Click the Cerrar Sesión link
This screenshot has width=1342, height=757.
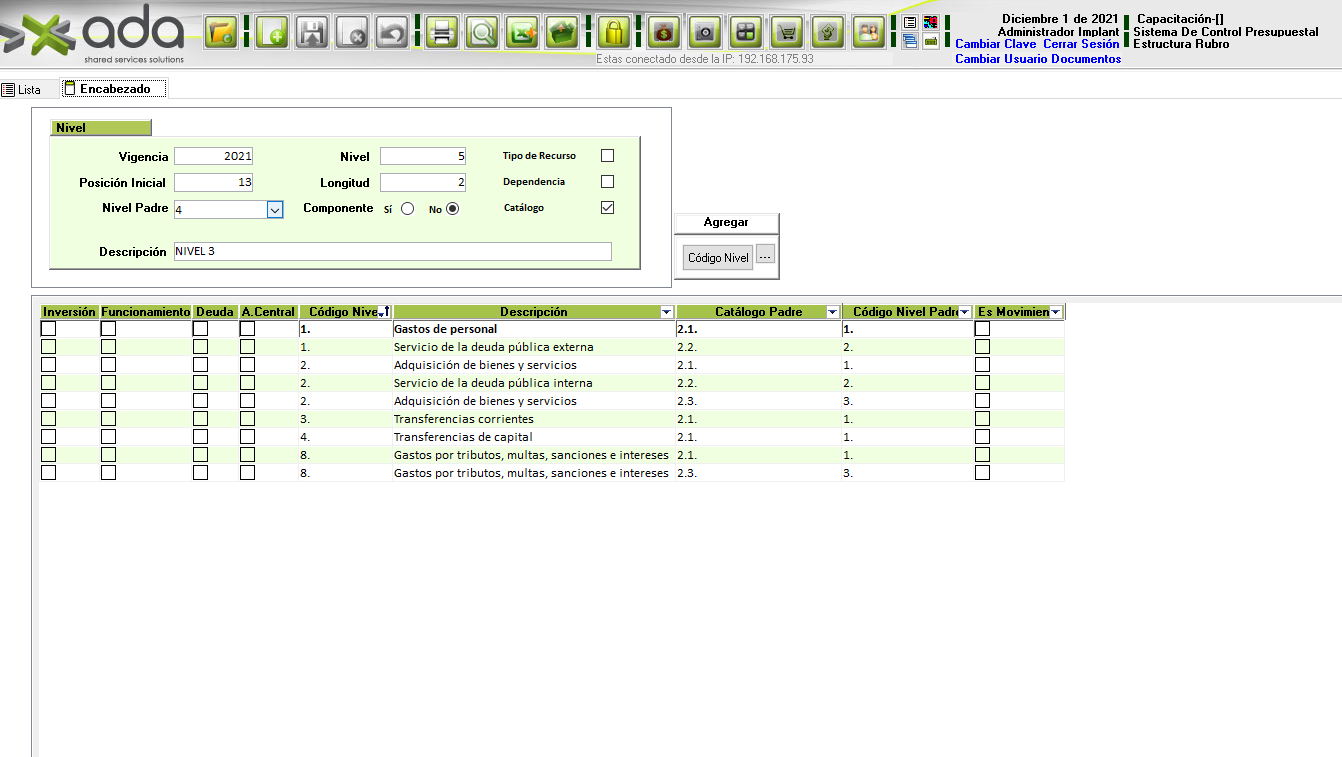(1081, 44)
